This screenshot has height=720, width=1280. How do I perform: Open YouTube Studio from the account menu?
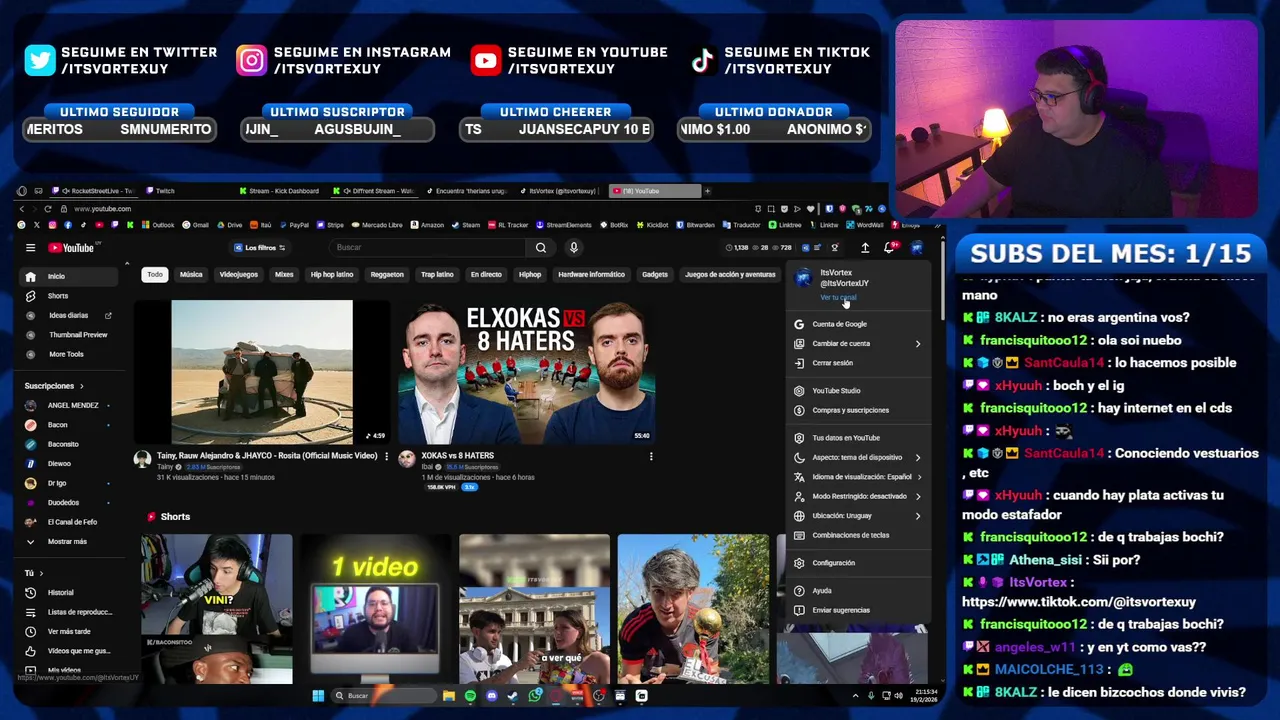[x=858, y=391]
